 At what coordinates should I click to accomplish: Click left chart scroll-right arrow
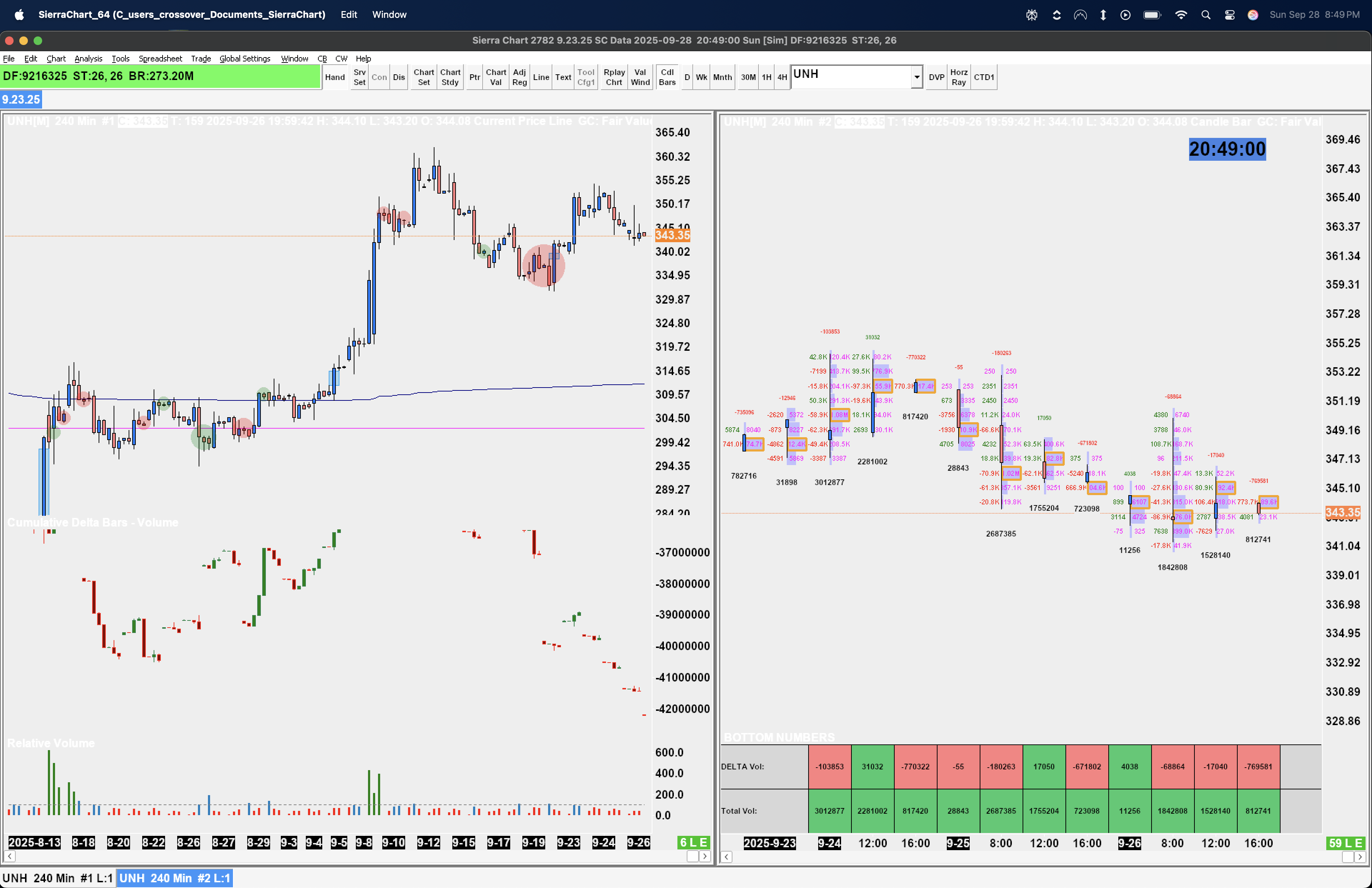705,856
